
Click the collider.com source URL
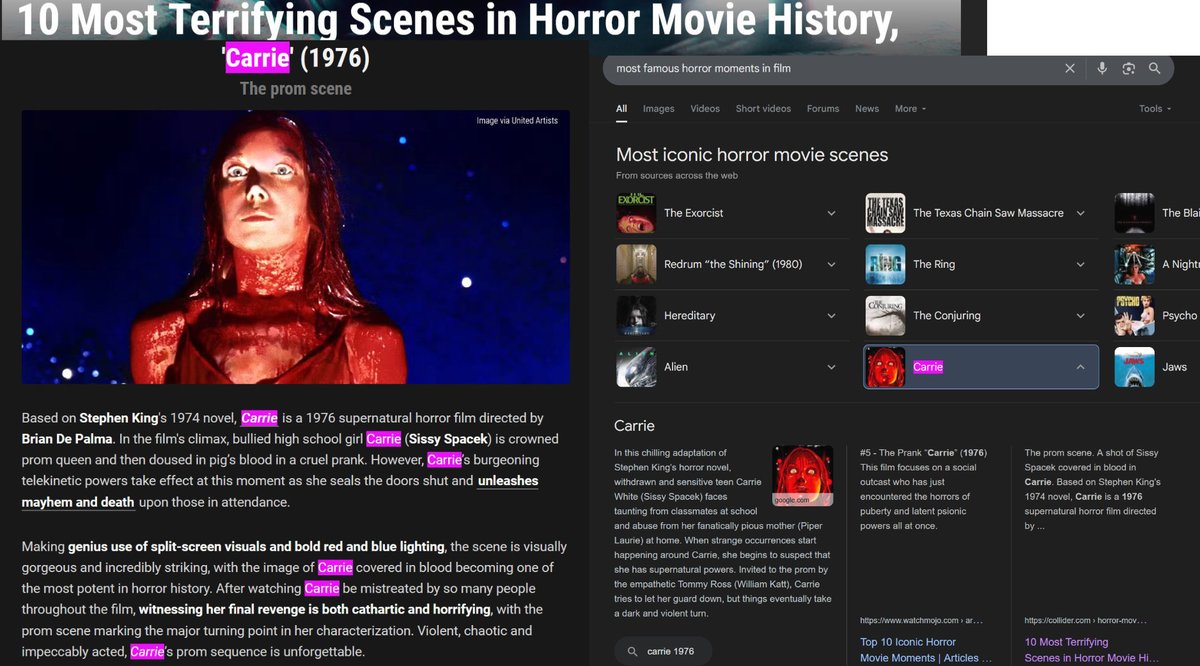[x=1086, y=621]
